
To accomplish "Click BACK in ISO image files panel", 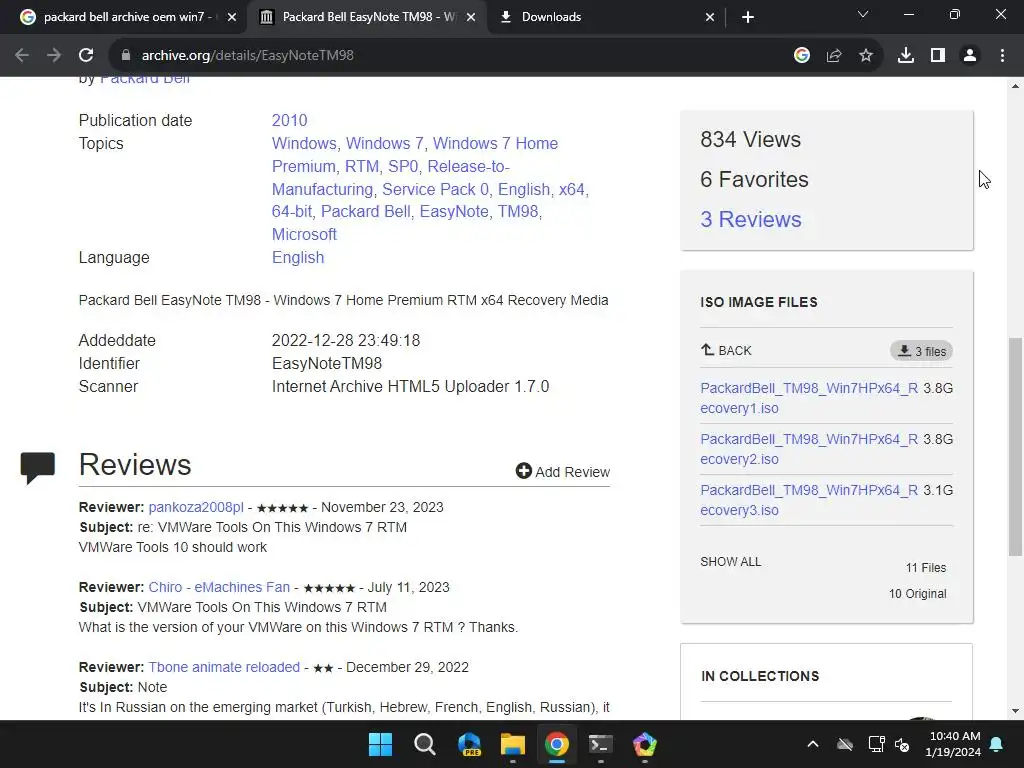I will pos(726,351).
